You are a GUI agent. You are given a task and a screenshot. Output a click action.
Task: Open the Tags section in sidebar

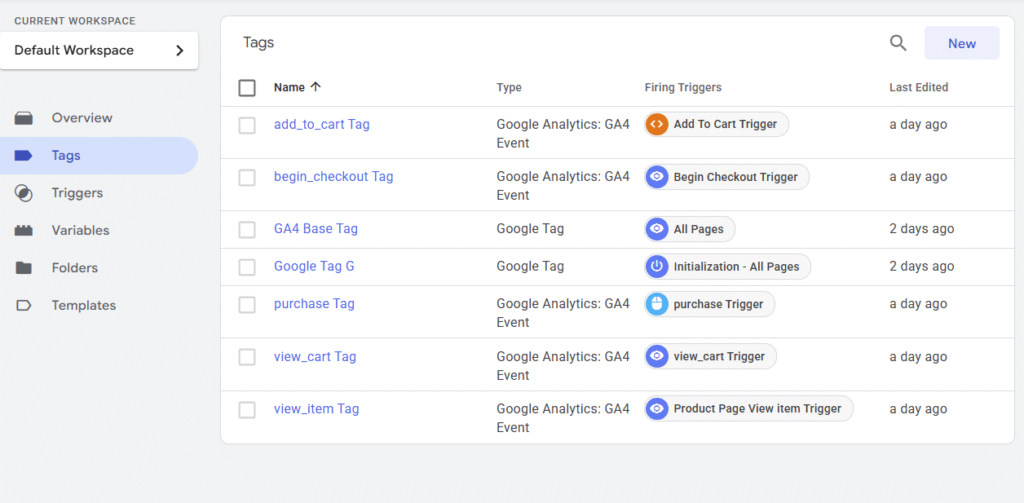click(66, 156)
